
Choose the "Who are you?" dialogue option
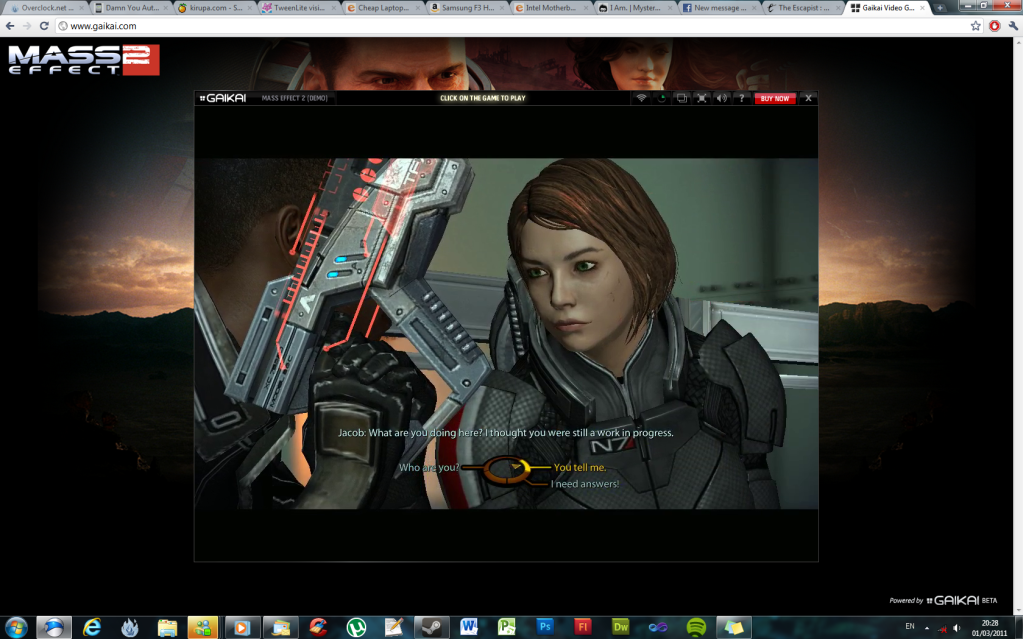click(429, 467)
